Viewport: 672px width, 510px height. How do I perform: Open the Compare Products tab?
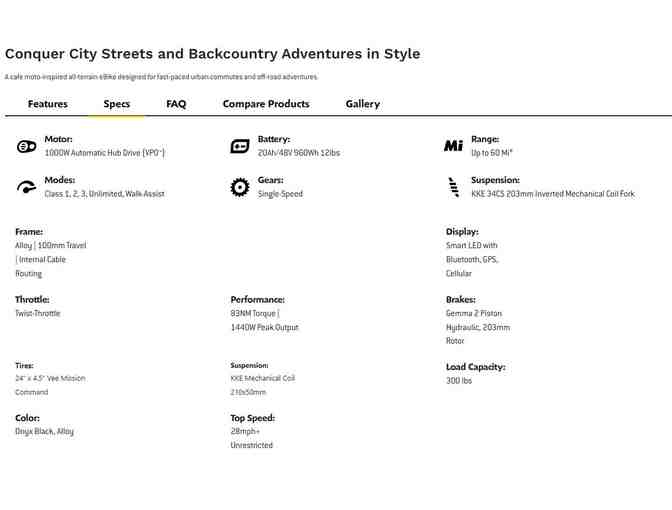click(x=266, y=104)
